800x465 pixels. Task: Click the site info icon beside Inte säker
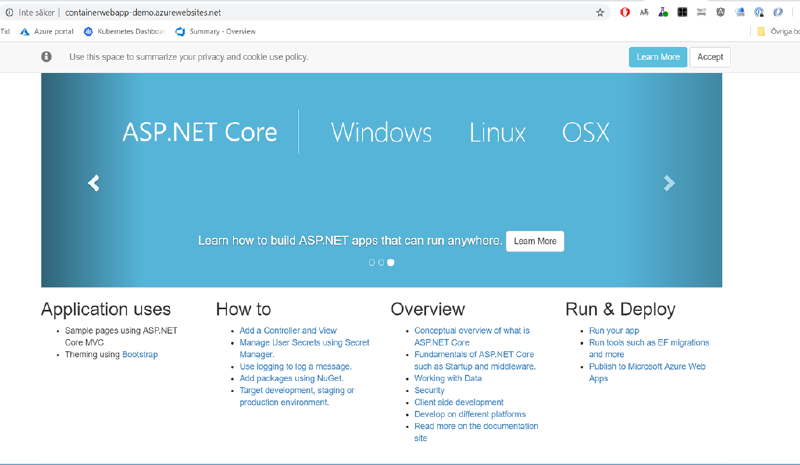point(9,13)
